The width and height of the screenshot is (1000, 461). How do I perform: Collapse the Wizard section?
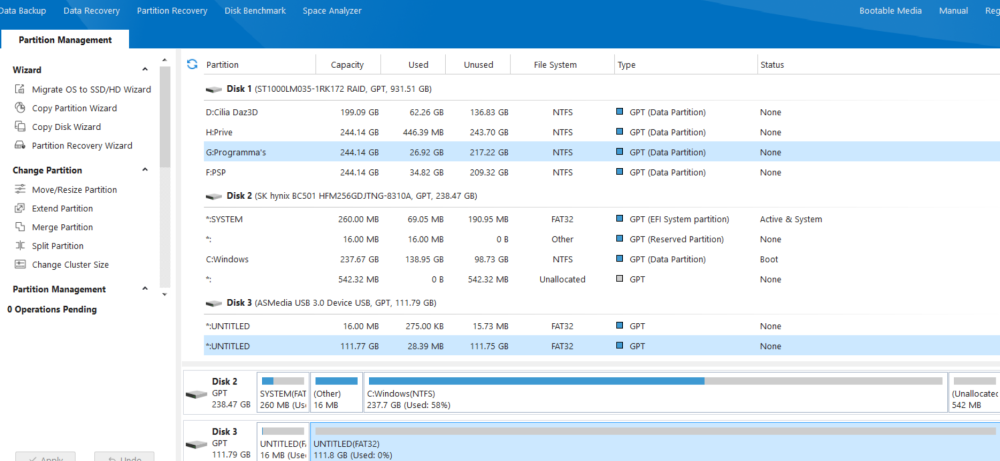click(145, 70)
